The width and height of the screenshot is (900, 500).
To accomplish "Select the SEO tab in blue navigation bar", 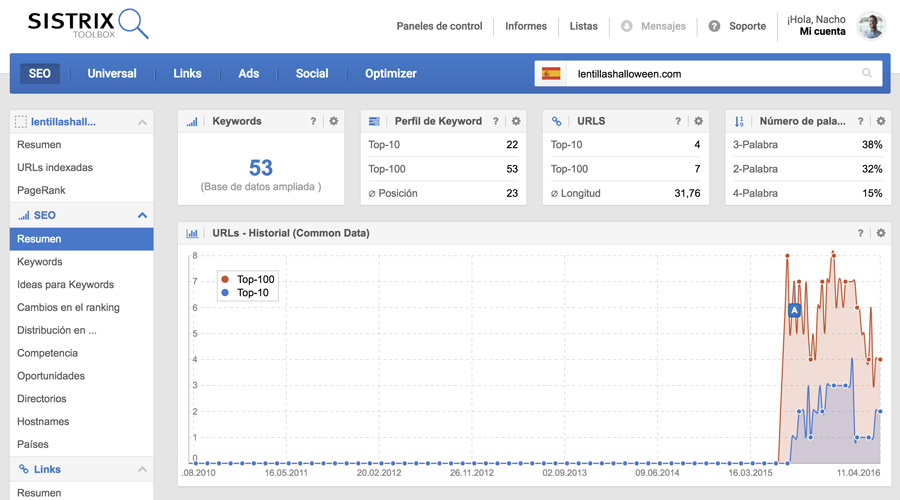I will pyautogui.click(x=40, y=73).
